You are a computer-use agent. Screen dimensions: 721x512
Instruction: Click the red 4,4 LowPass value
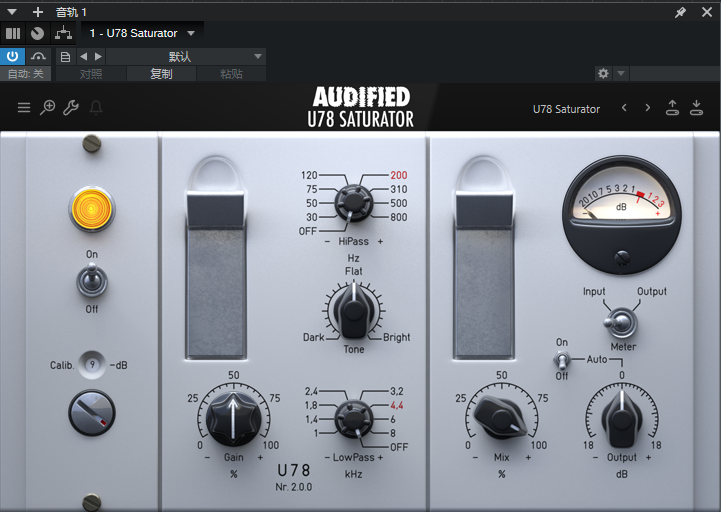coord(397,405)
